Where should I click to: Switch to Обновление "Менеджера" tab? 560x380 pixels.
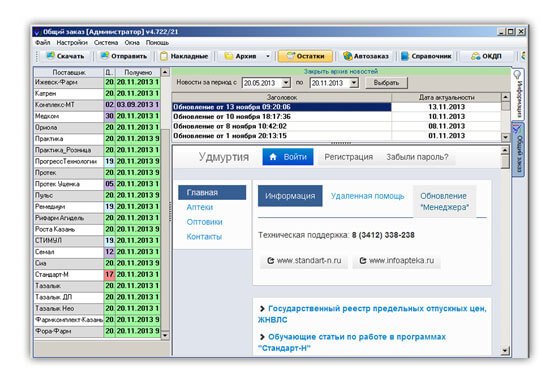[444, 201]
